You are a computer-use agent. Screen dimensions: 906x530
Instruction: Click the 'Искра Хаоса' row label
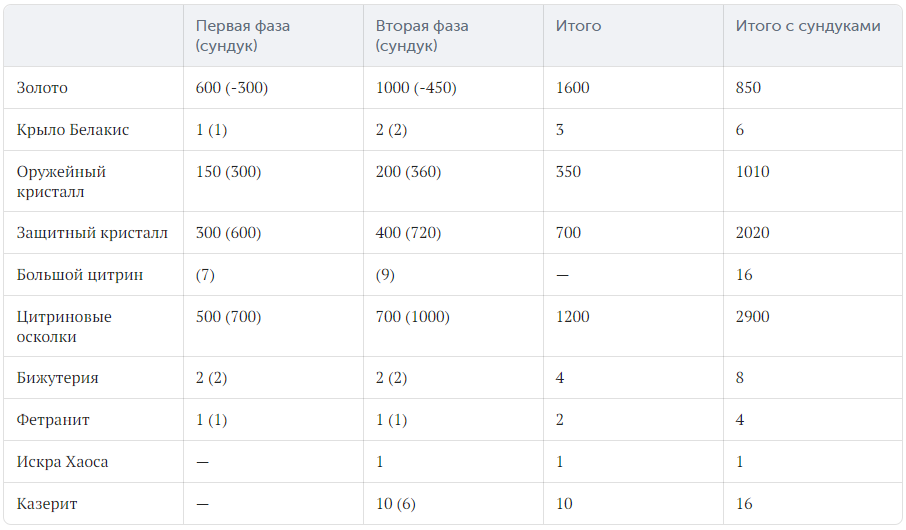62,462
